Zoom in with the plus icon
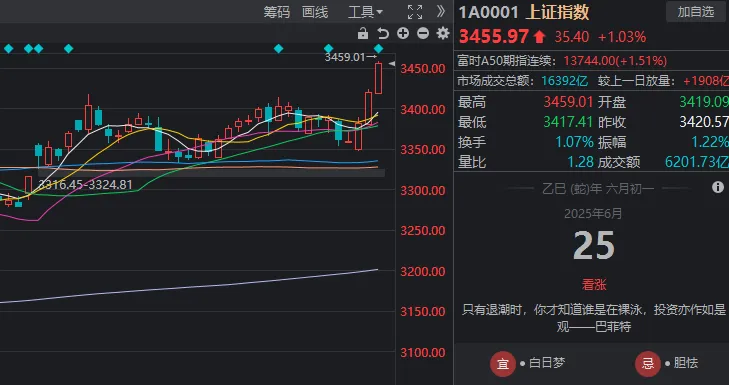Image resolution: width=729 pixels, height=385 pixels. click(403, 33)
